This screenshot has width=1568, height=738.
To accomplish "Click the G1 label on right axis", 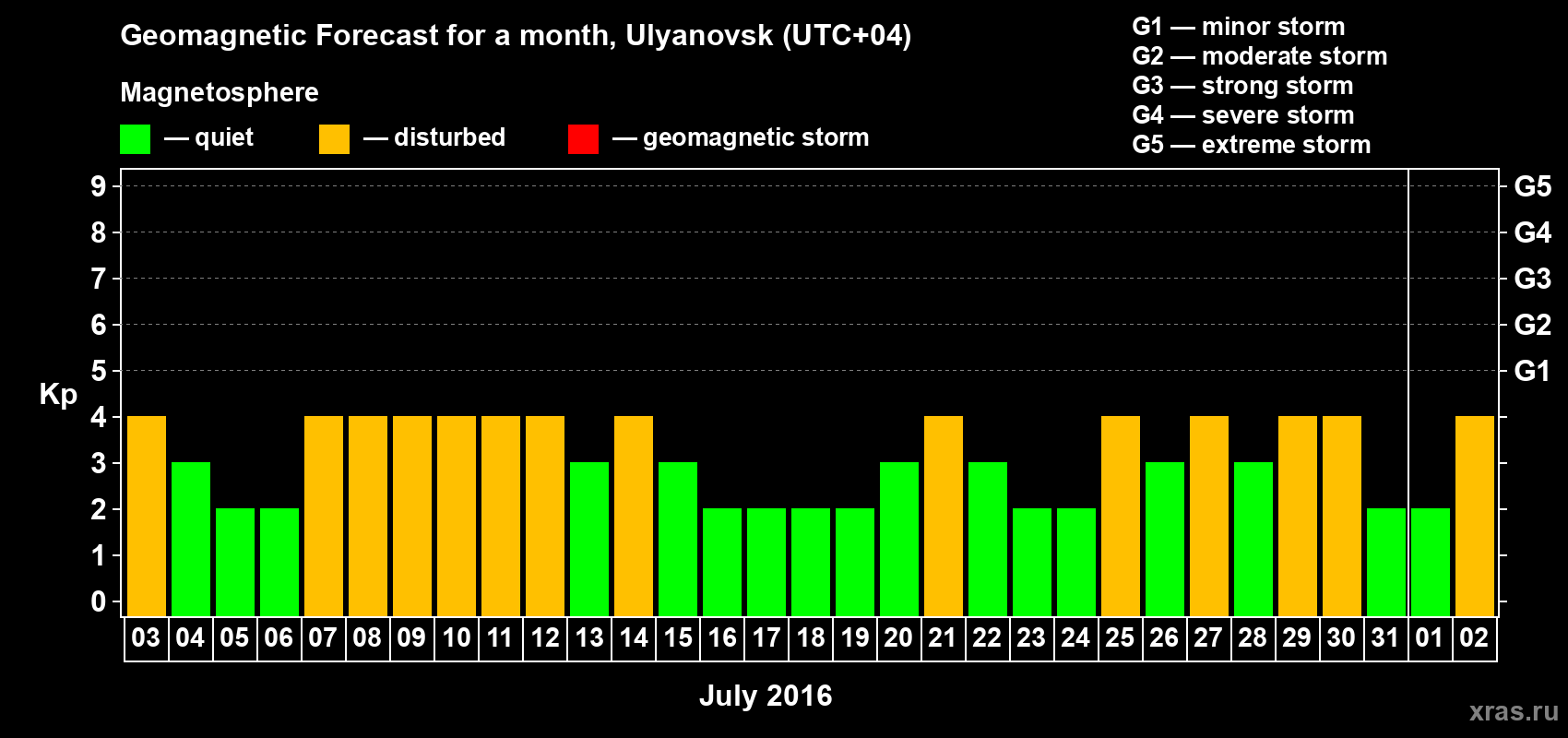I will [x=1533, y=371].
